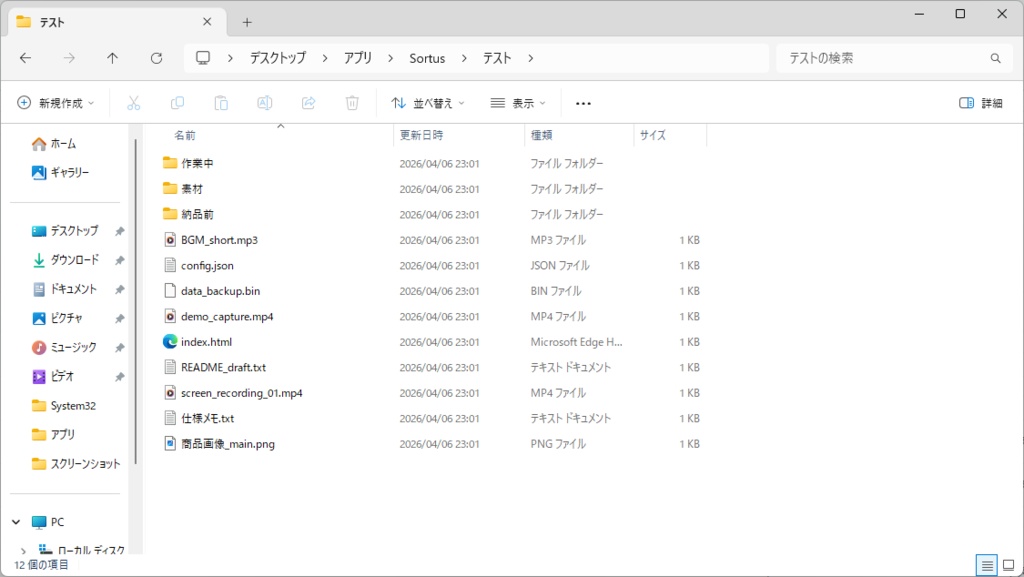Viewport: 1024px width, 577px height.
Task: Switch to large thumbnails view in status bar
Action: [x=1008, y=565]
